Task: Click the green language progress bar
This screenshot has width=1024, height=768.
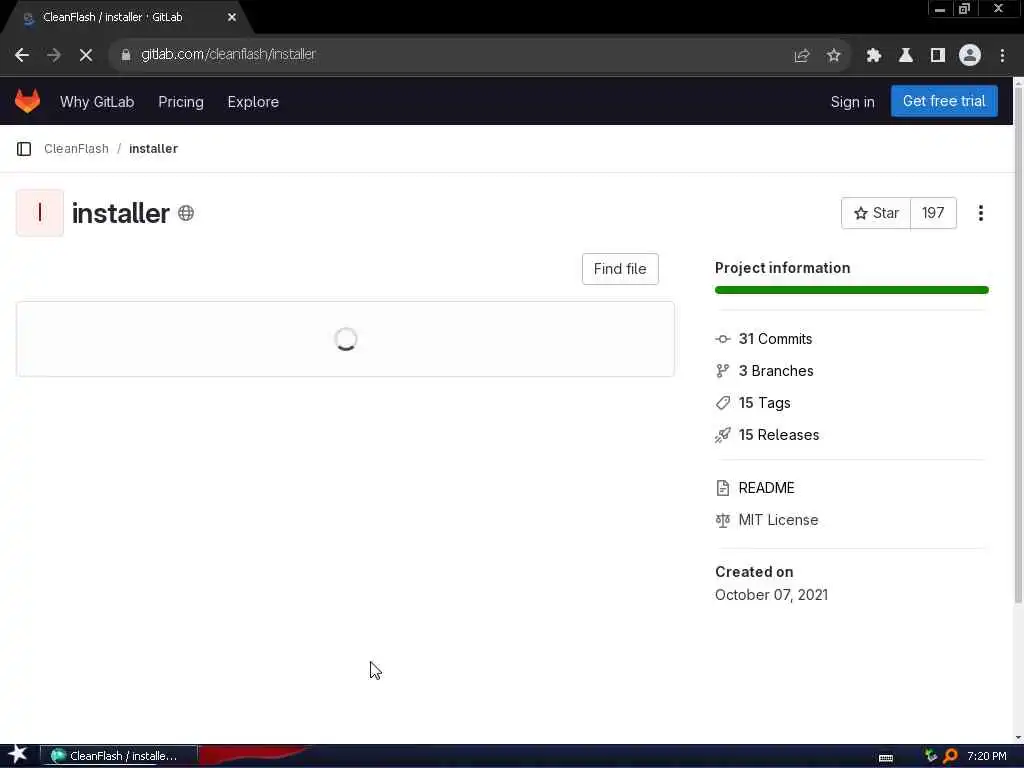Action: coord(852,290)
